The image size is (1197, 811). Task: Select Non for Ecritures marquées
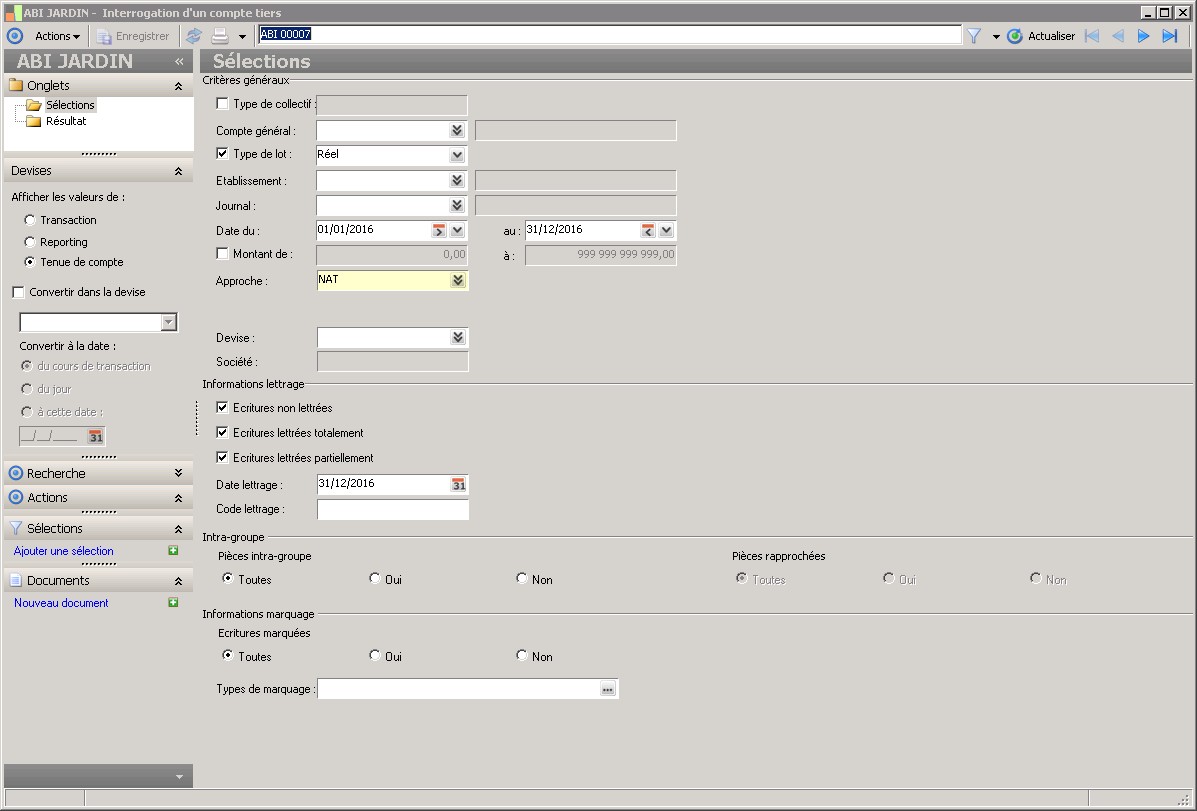click(521, 656)
